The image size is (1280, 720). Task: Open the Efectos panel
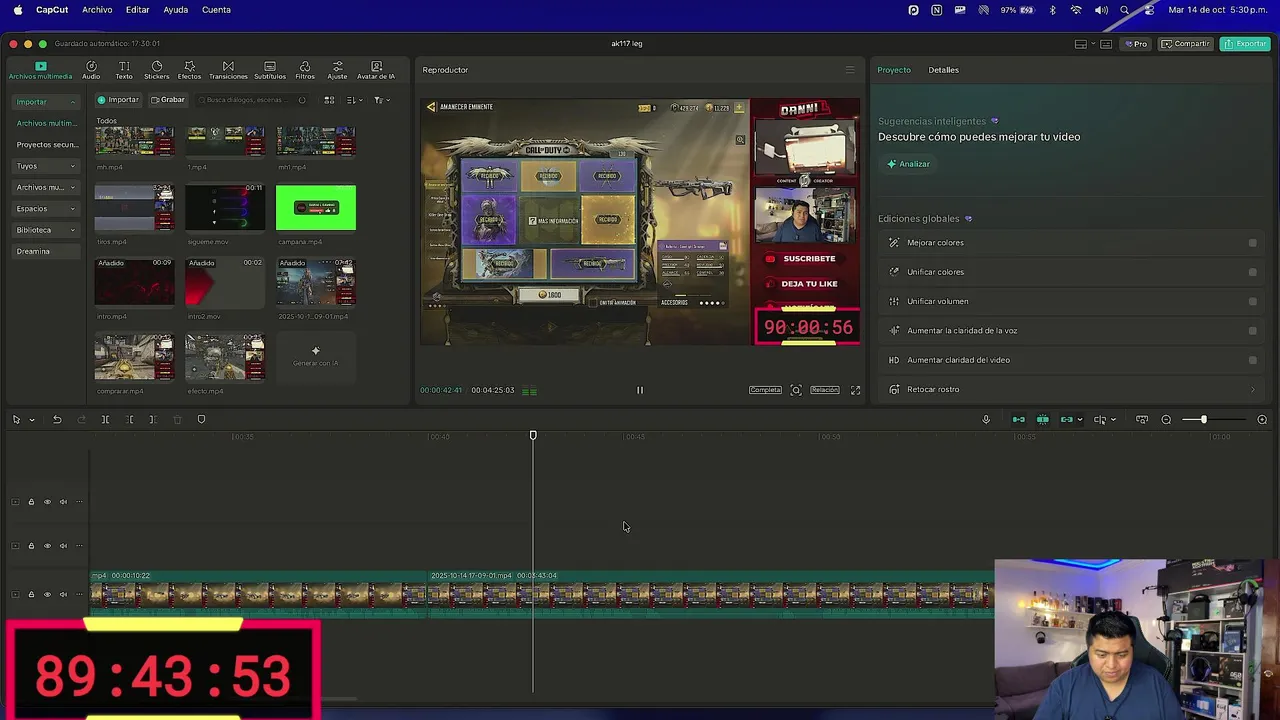tap(189, 70)
